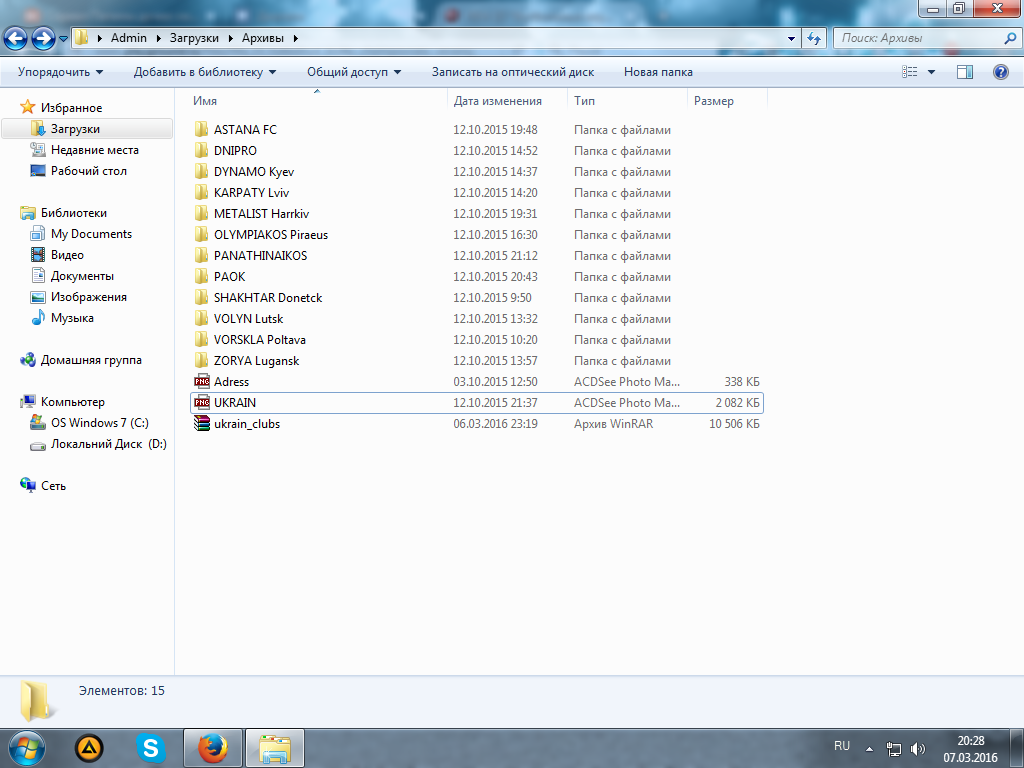Select the VOLYN Lutsk folder icon
Image resolution: width=1024 pixels, height=768 pixels.
click(202, 318)
